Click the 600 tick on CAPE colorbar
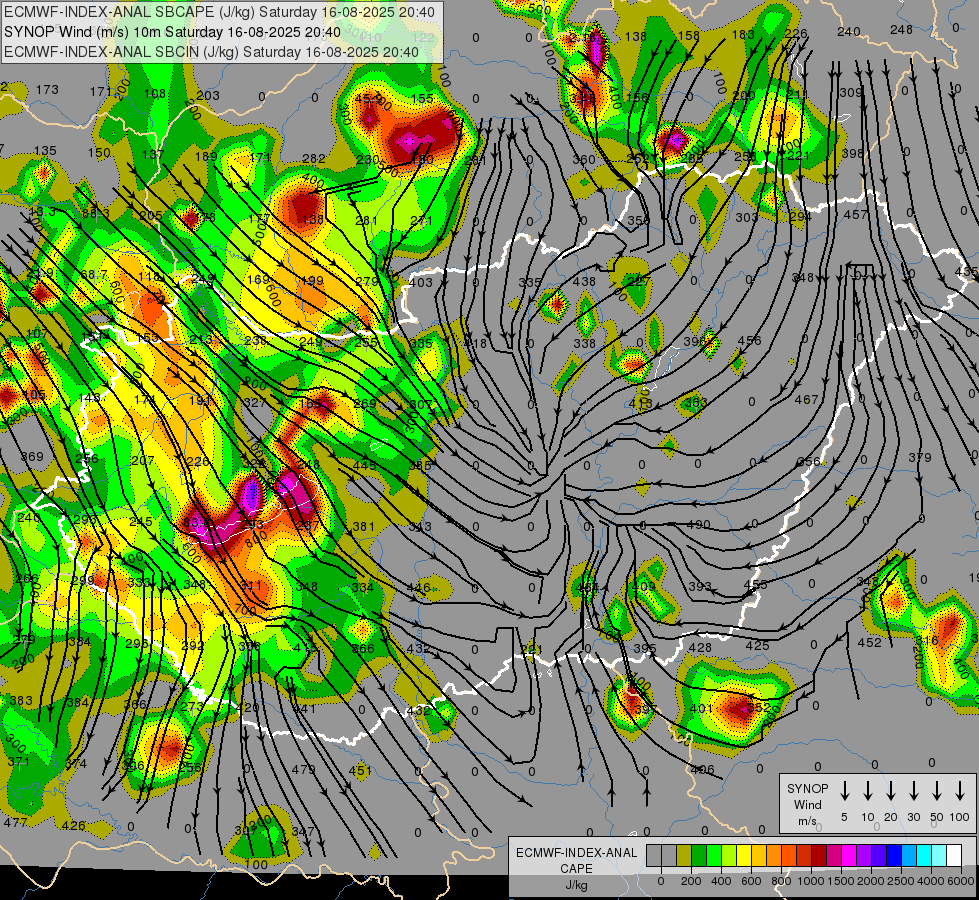 tap(751, 881)
